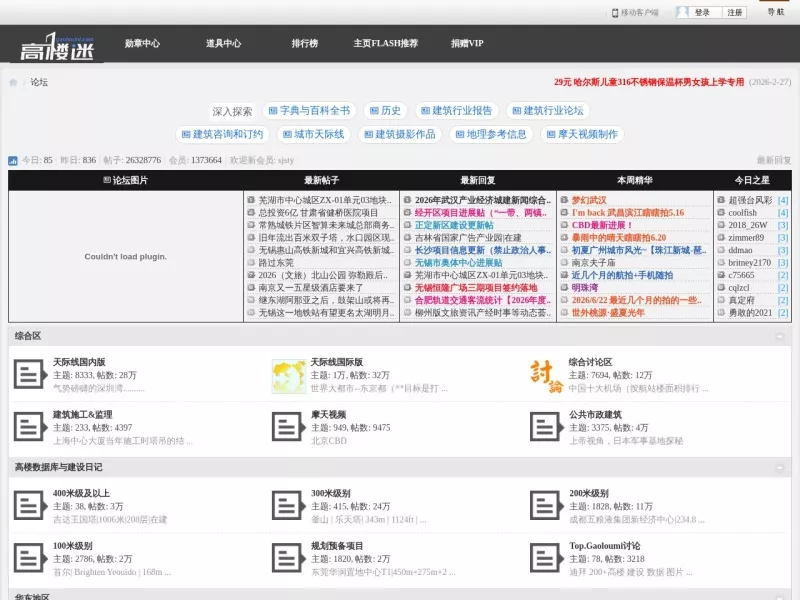
Task: Open the 100米级别 forum icon
Action: 30,559
